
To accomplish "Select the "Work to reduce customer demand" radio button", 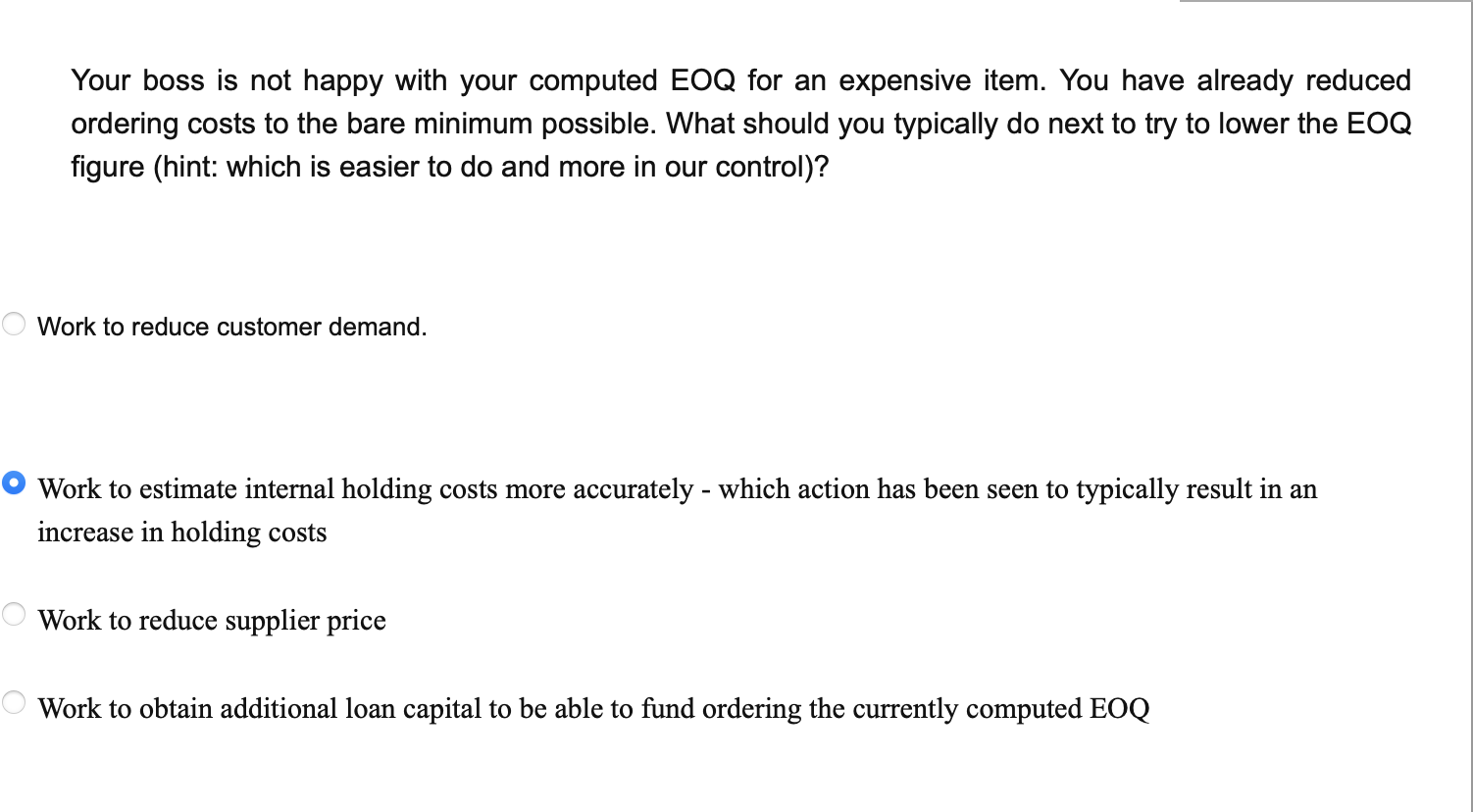I will pyautogui.click(x=14, y=322).
